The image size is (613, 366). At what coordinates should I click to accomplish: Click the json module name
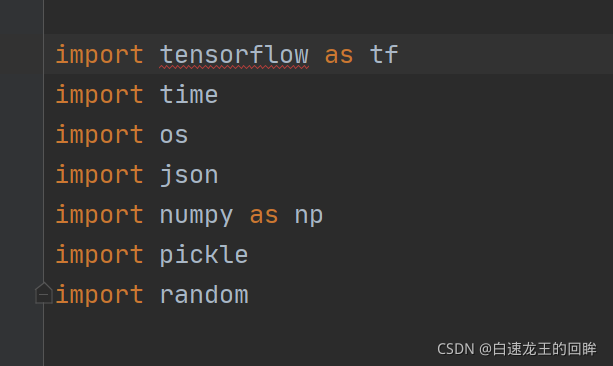189,175
